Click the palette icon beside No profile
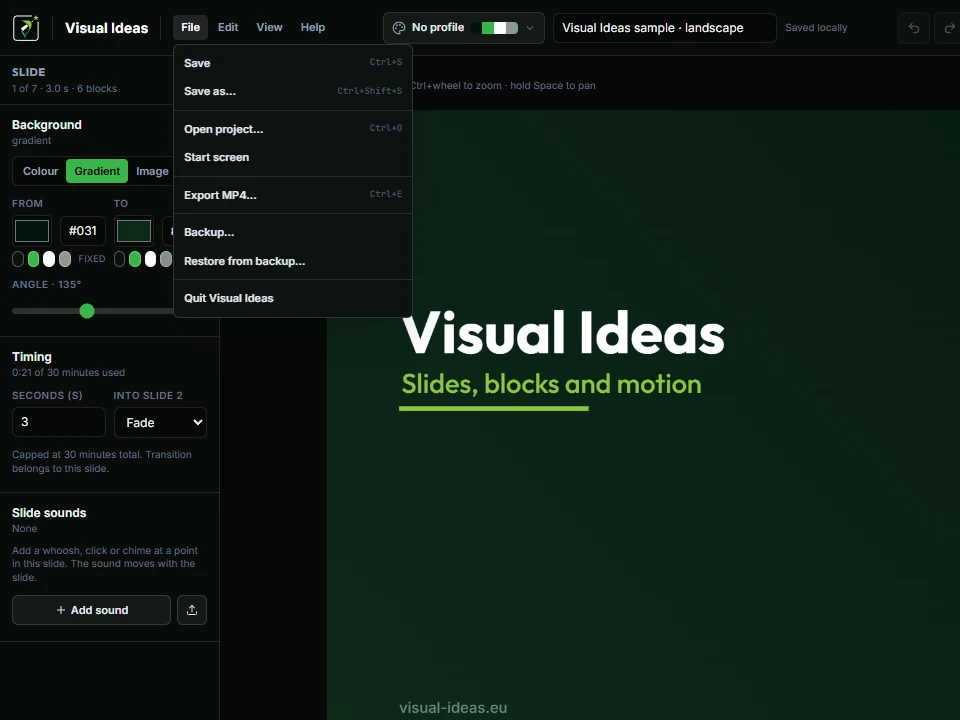Viewport: 960px width, 720px height. (399, 28)
